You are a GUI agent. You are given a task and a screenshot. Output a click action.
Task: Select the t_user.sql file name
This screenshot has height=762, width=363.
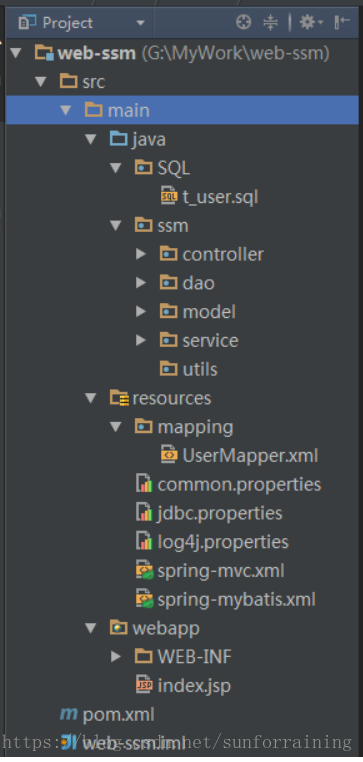pos(220,197)
